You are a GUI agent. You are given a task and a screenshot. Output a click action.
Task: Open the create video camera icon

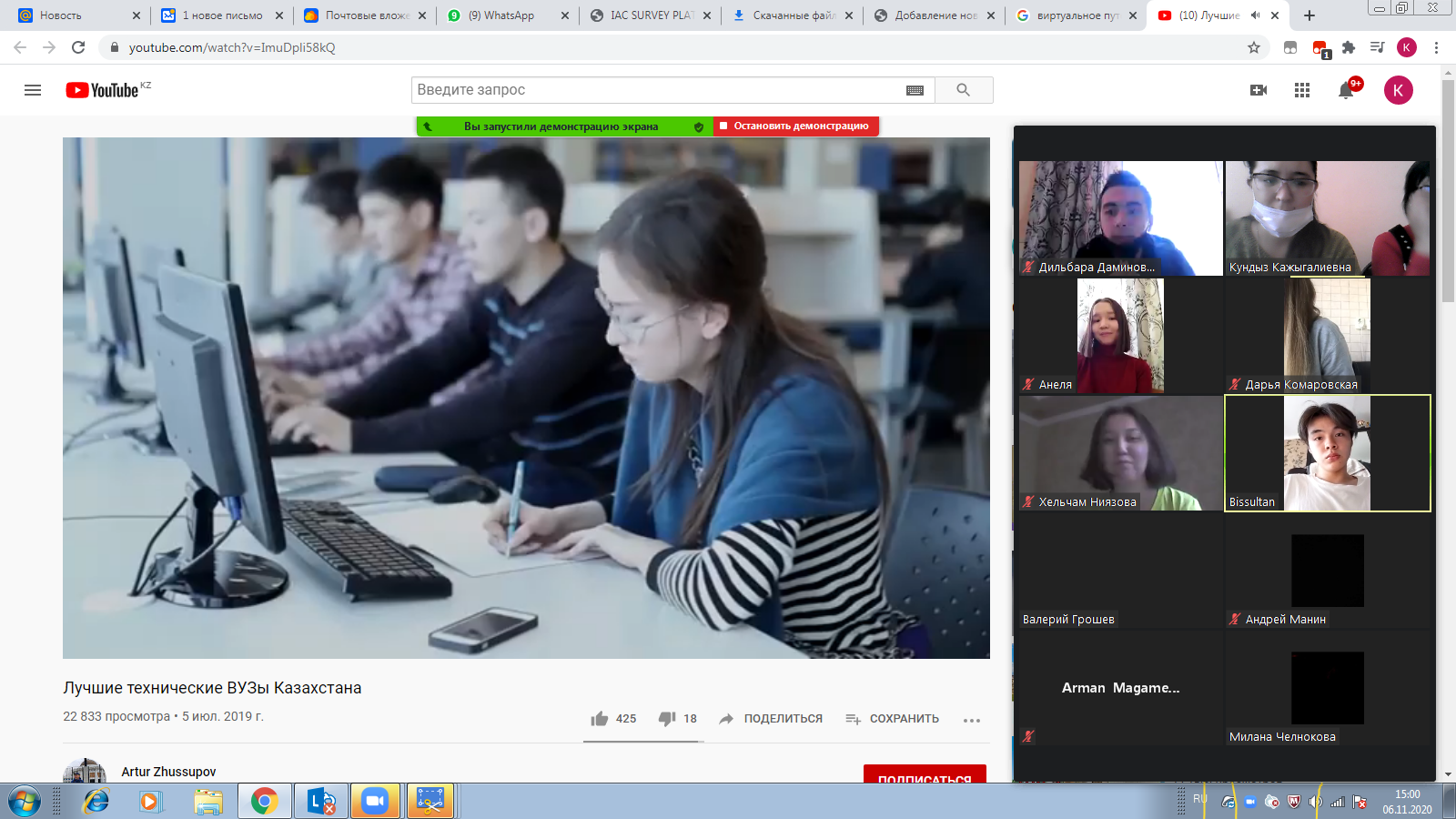pos(1259,90)
